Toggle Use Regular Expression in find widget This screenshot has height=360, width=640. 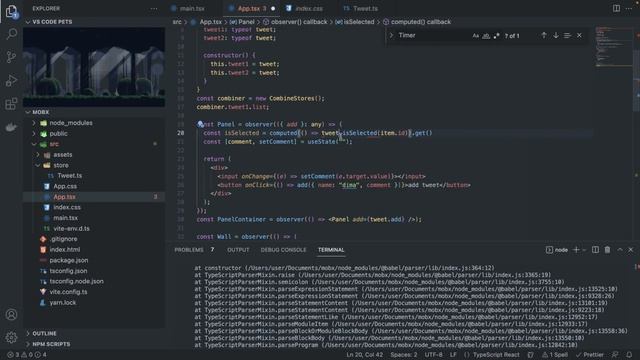click(x=496, y=36)
